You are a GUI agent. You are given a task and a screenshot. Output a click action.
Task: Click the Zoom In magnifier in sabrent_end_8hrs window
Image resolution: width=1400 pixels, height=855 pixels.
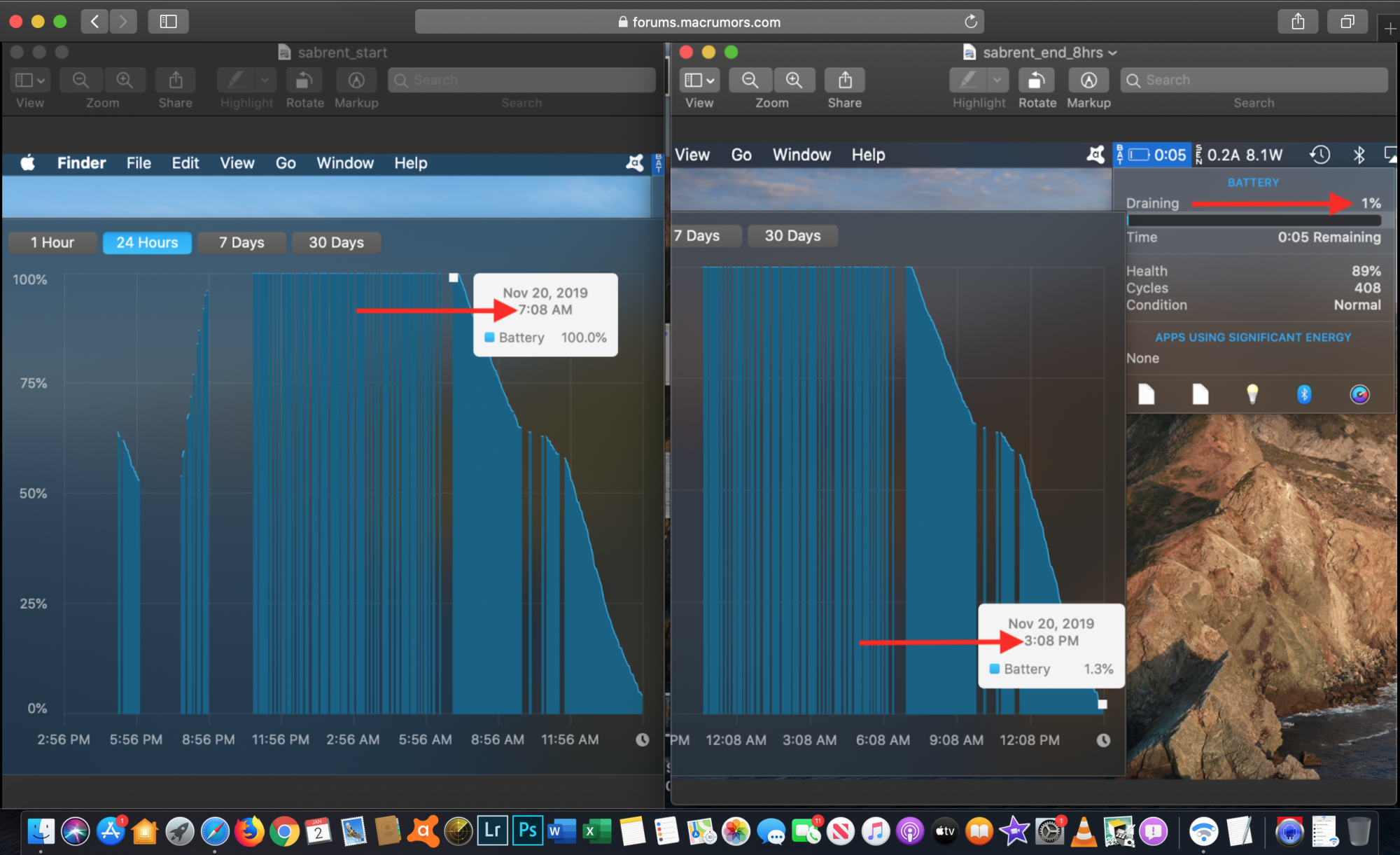794,80
